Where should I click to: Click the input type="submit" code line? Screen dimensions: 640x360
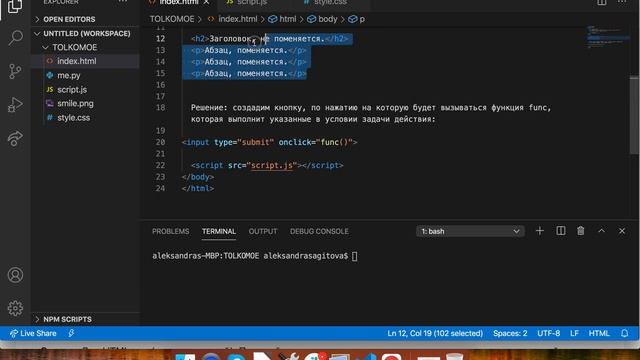click(269, 142)
